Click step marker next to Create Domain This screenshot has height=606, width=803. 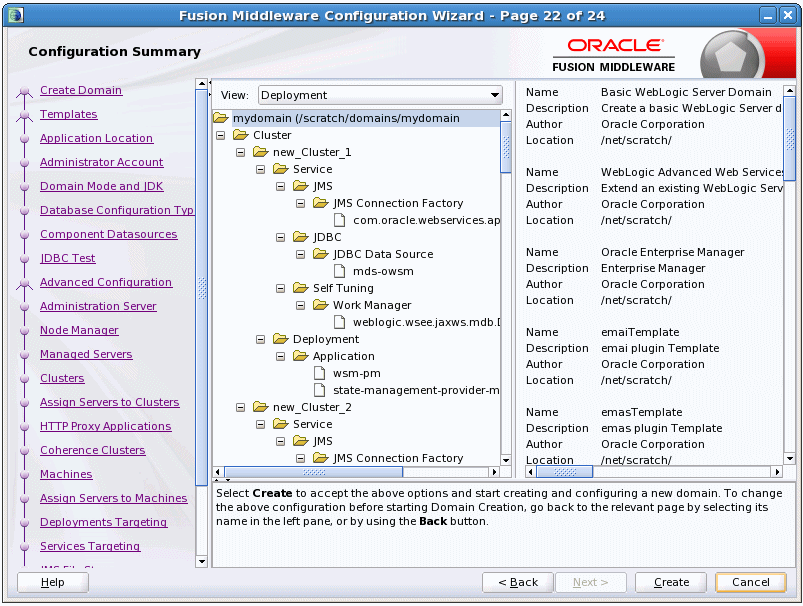pos(24,92)
